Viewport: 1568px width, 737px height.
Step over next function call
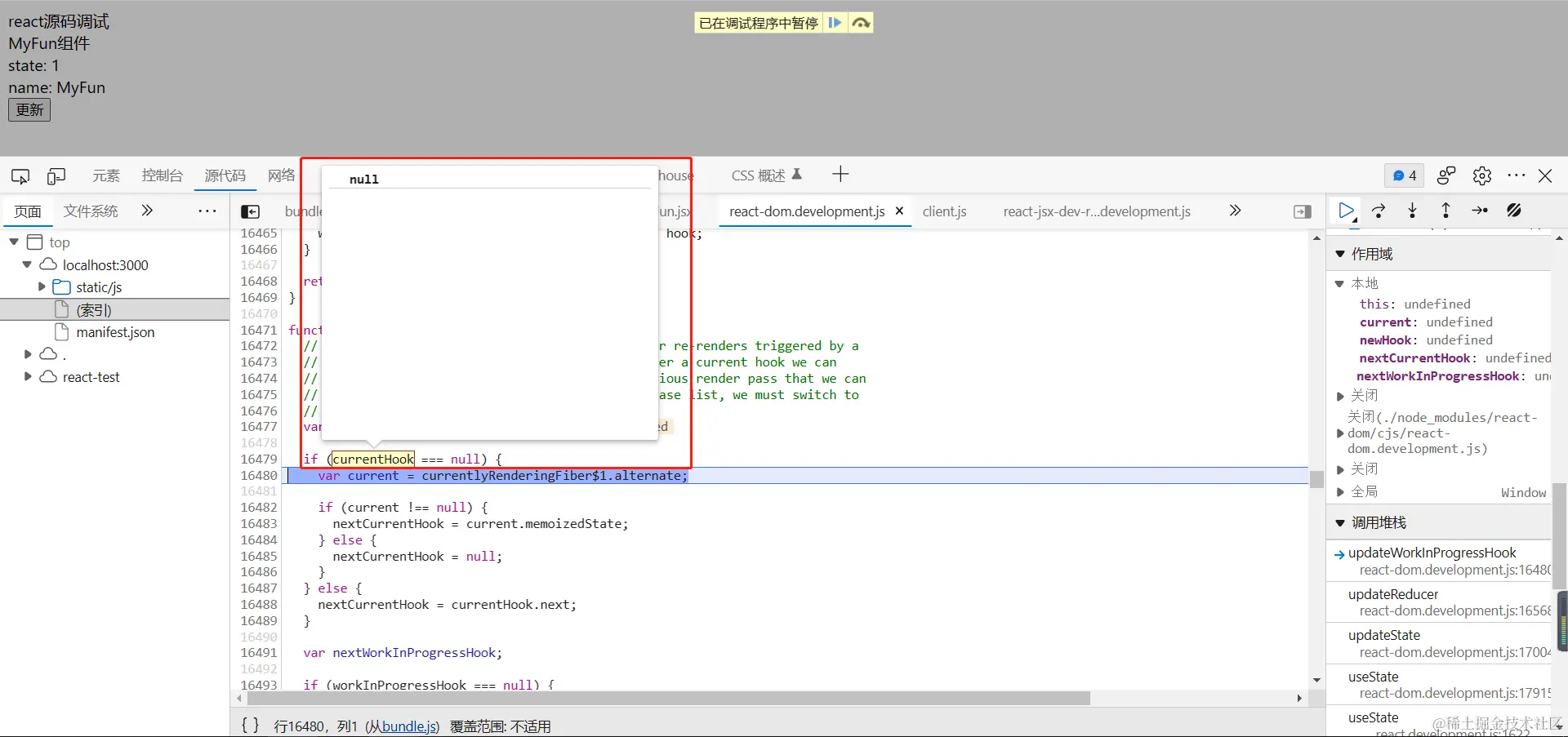point(1379,211)
